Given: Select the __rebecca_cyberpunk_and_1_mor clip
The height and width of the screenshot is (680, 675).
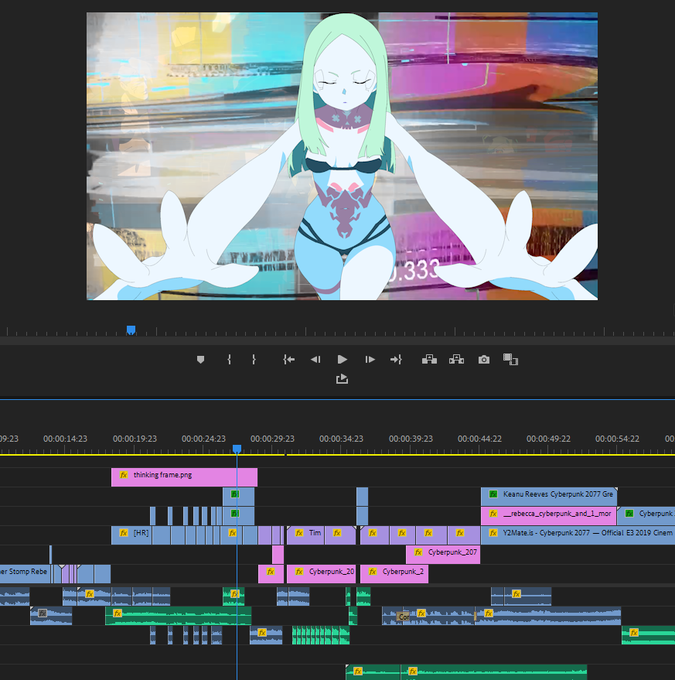Looking at the screenshot, I should (x=549, y=516).
